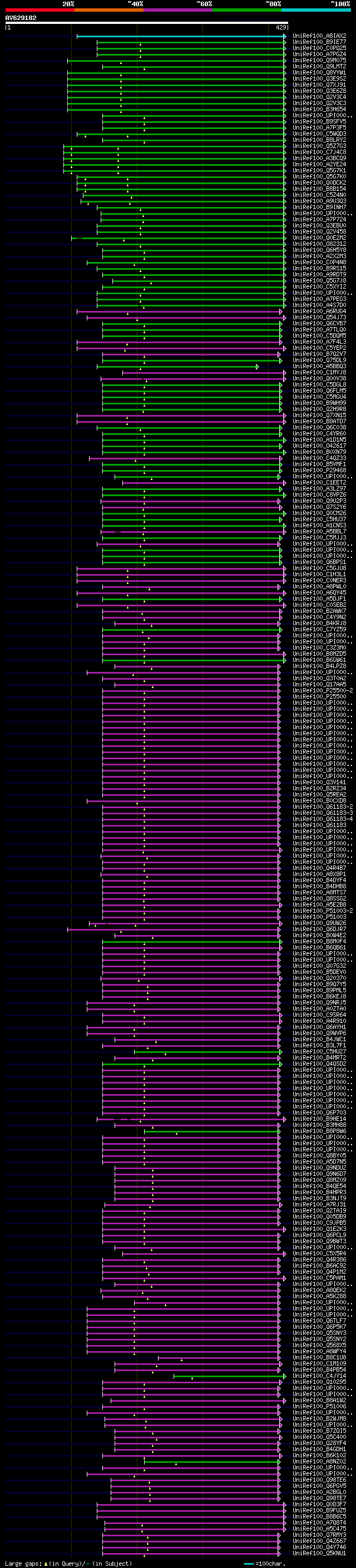Click label UniRef100_A9RDT9
The width and height of the screenshot is (356, 1568).
(x=319, y=275)
